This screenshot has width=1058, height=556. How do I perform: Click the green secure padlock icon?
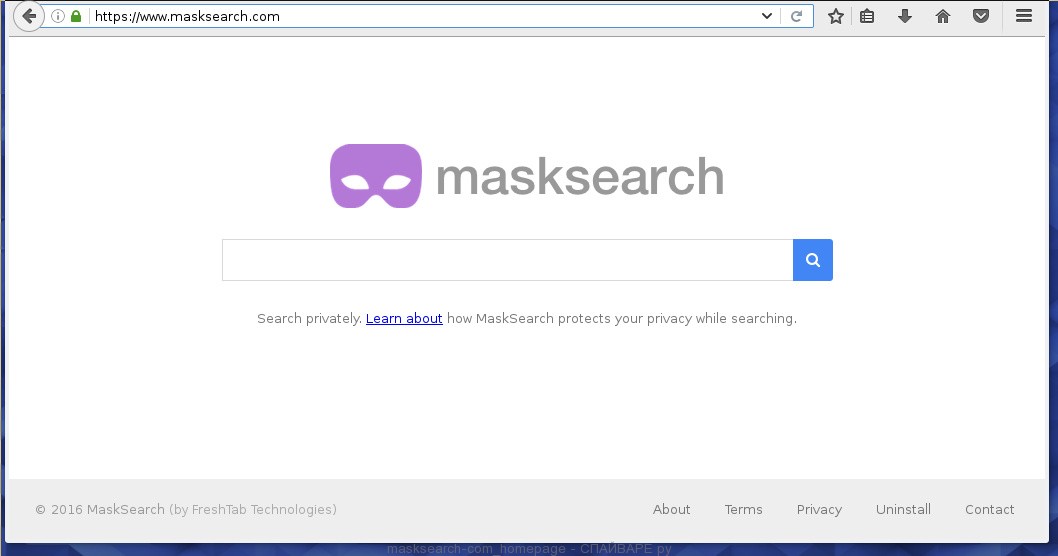tap(76, 16)
